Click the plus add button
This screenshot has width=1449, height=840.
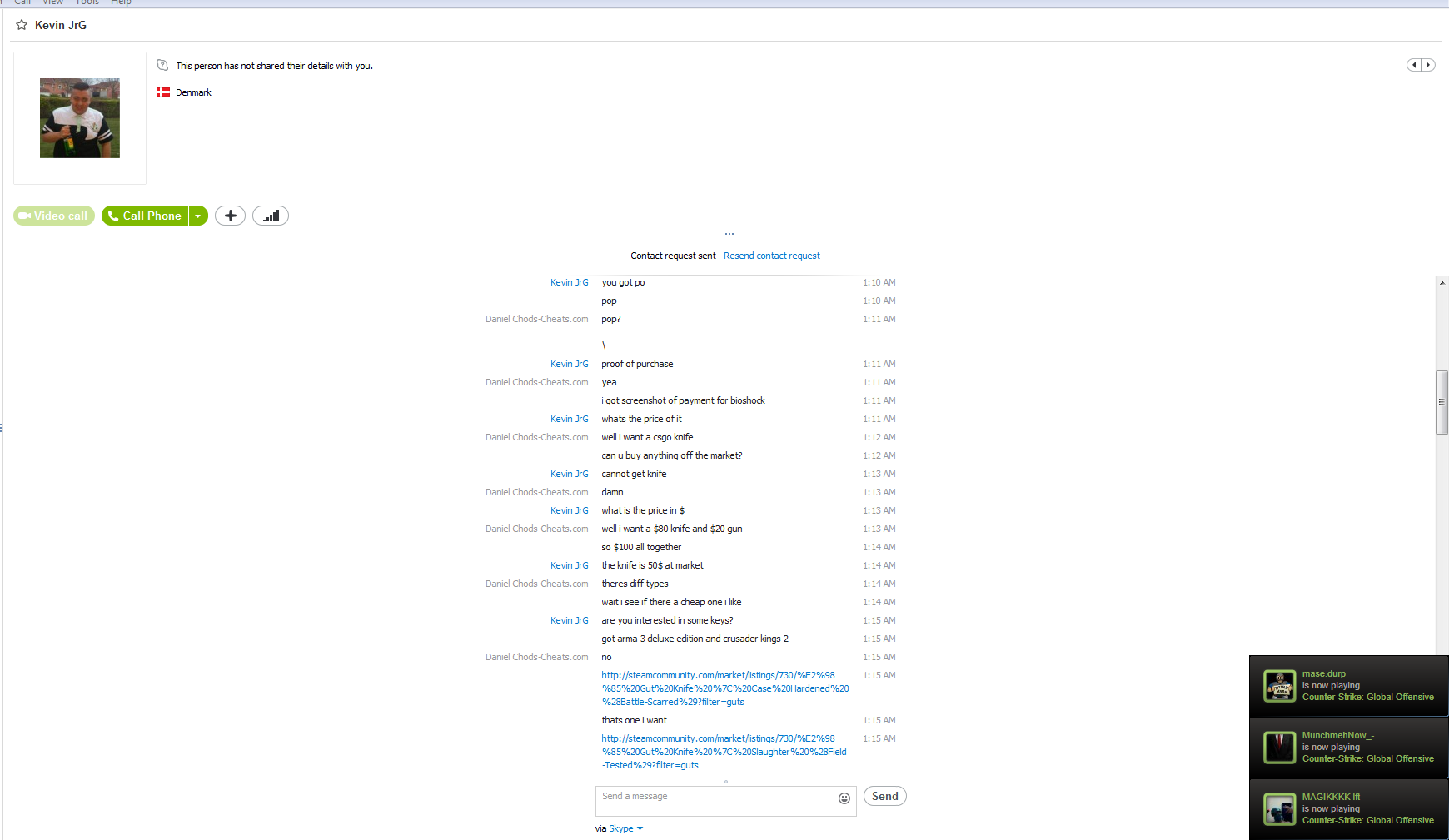click(230, 216)
